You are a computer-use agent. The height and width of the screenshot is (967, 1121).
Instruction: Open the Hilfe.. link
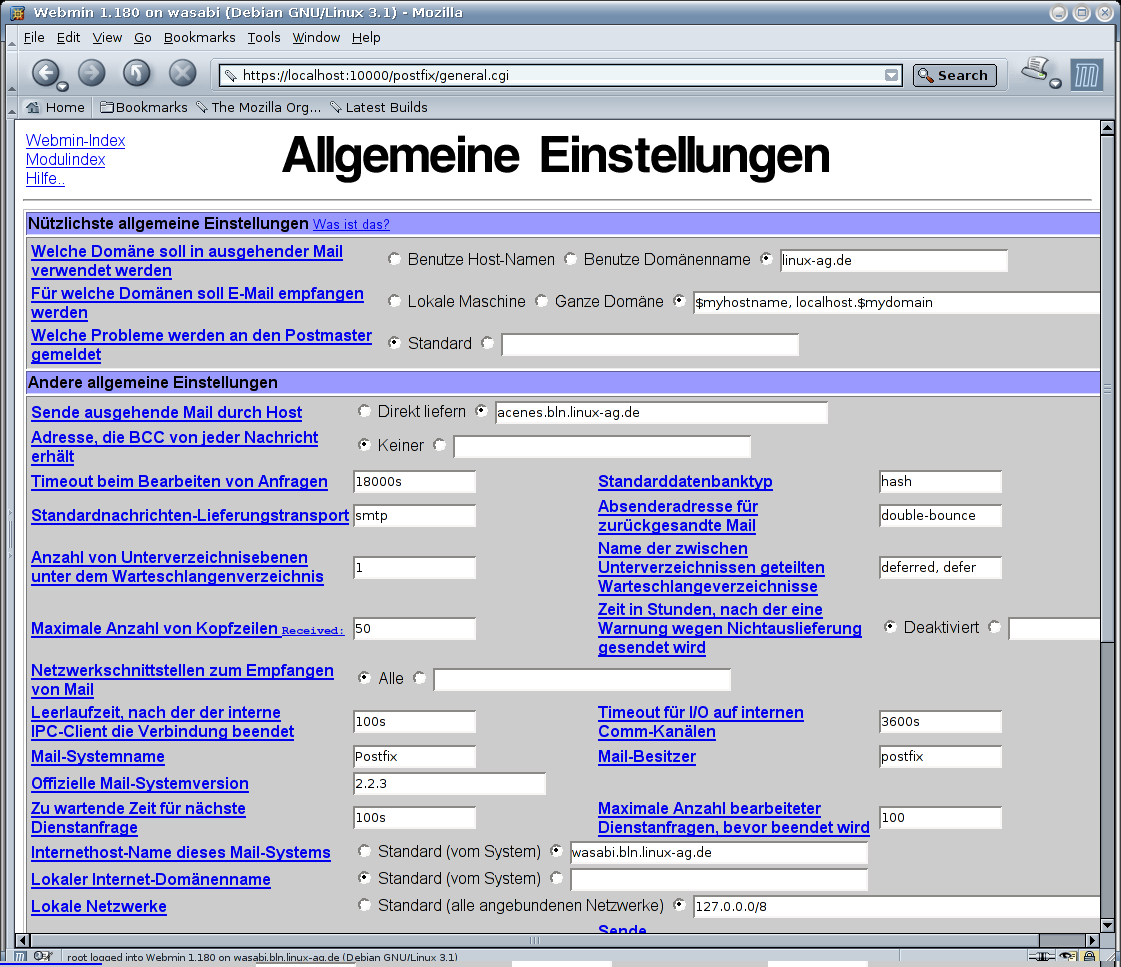pyautogui.click(x=45, y=179)
